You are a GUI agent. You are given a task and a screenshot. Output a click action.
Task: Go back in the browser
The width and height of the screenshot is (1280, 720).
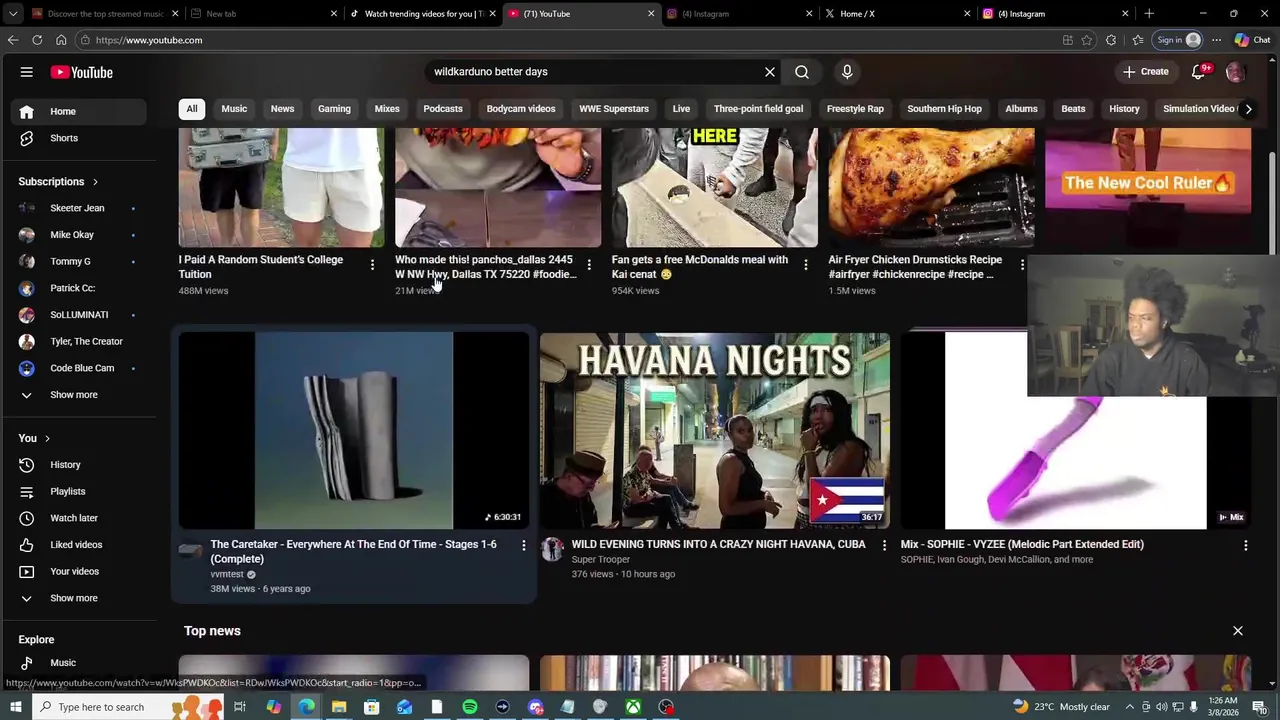pos(13,40)
